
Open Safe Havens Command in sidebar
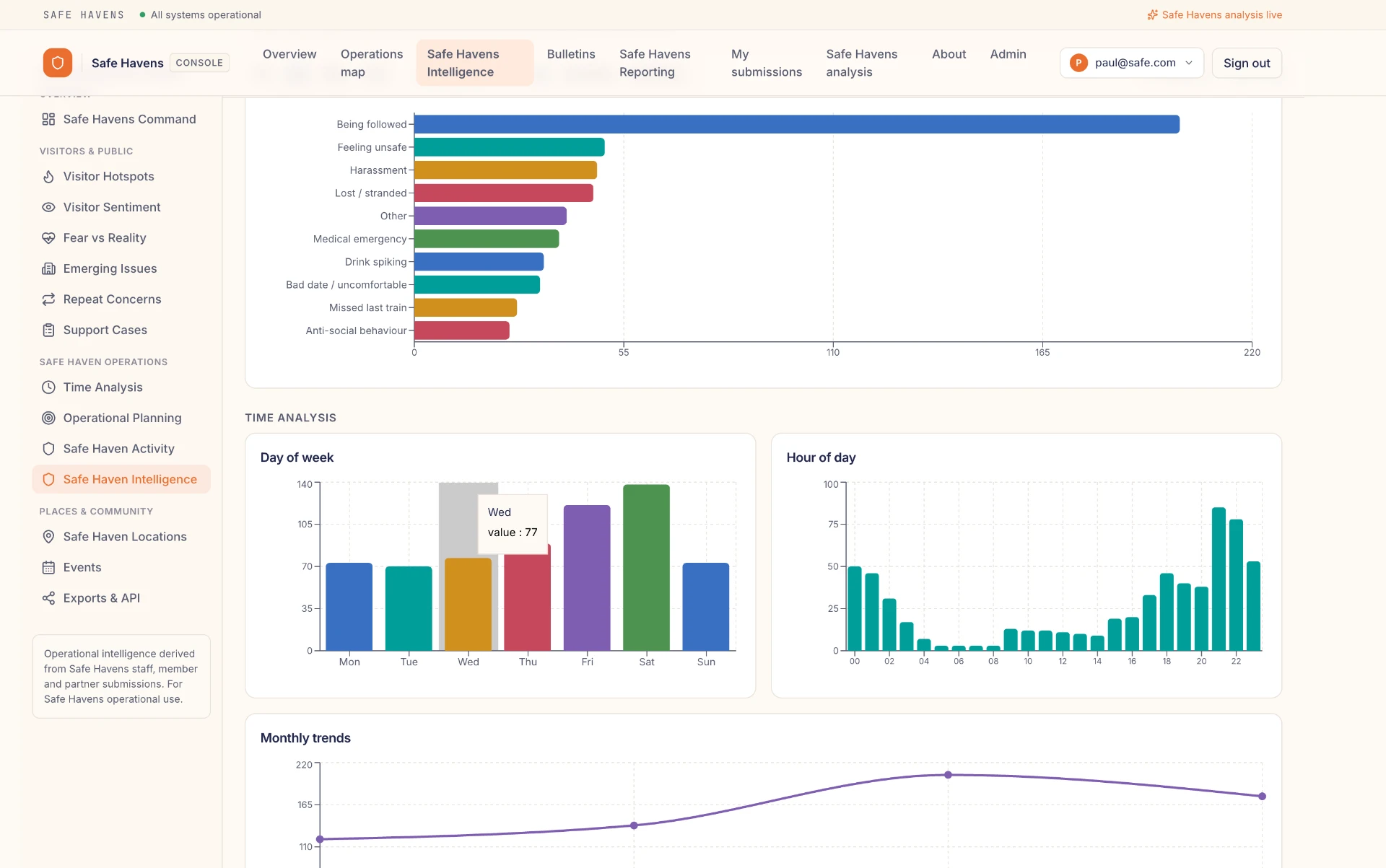click(x=121, y=119)
